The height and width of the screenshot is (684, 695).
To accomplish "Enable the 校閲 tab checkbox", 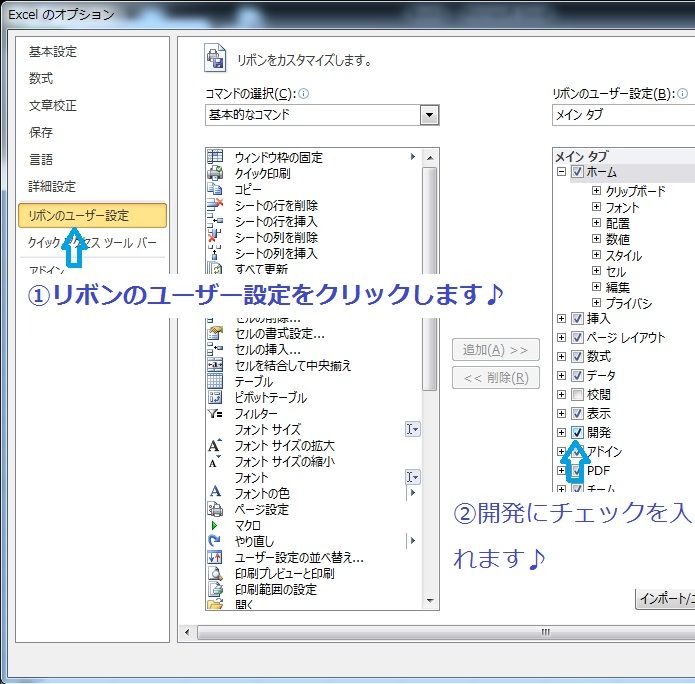I will click(577, 394).
